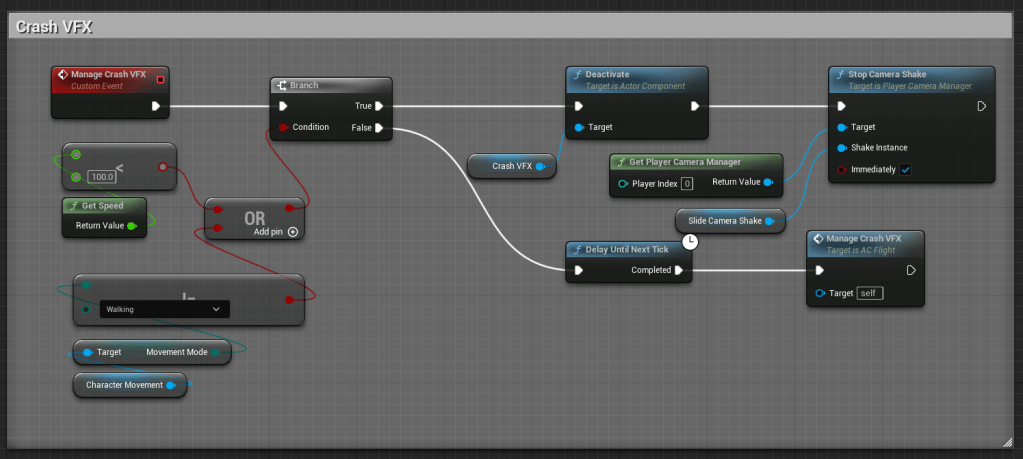This screenshot has height=459, width=1023.
Task: Click the False output pin on Branch
Action: 378,127
